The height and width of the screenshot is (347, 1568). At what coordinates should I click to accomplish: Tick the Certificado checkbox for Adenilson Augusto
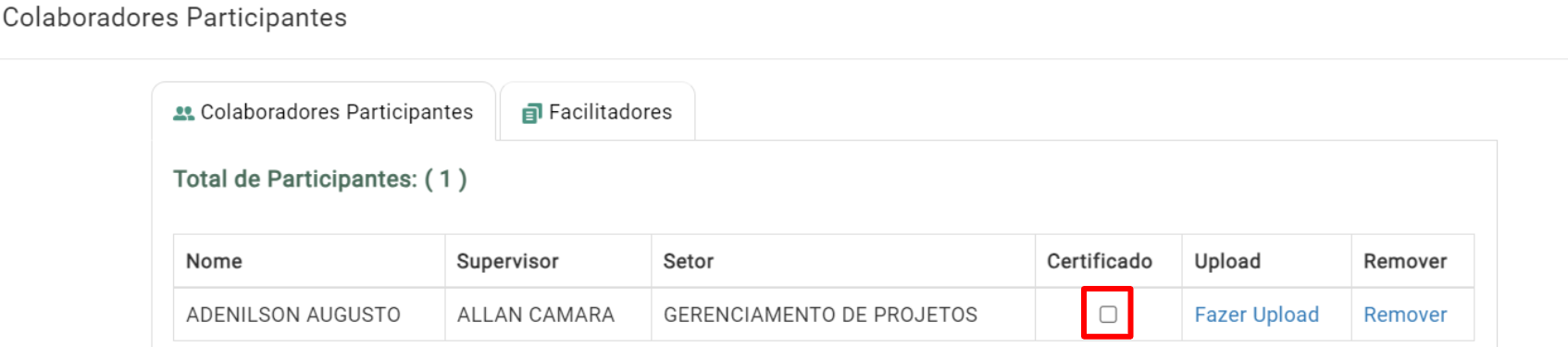pos(1108,315)
